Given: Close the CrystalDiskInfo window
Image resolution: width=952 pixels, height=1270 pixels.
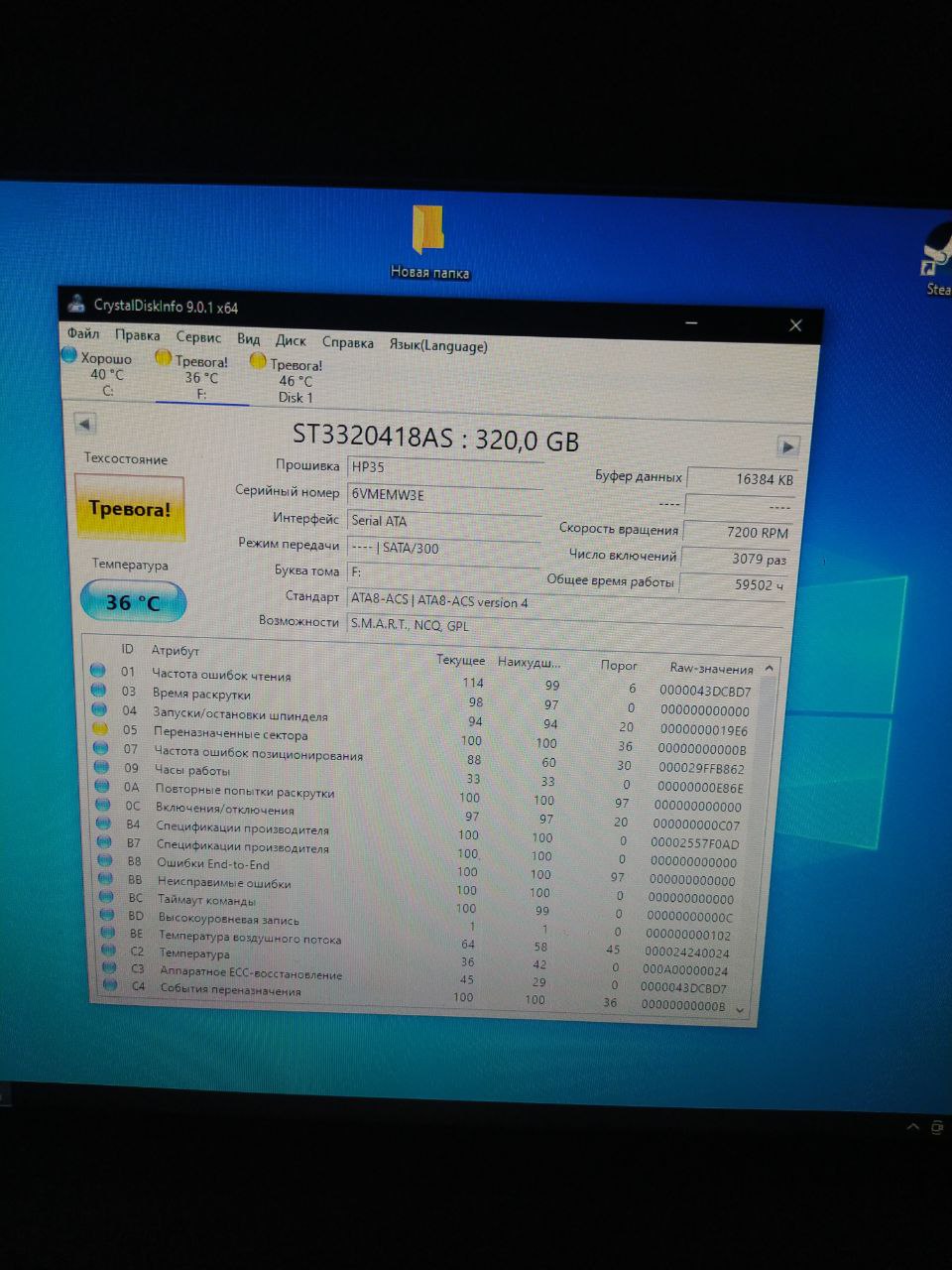Looking at the screenshot, I should (795, 325).
